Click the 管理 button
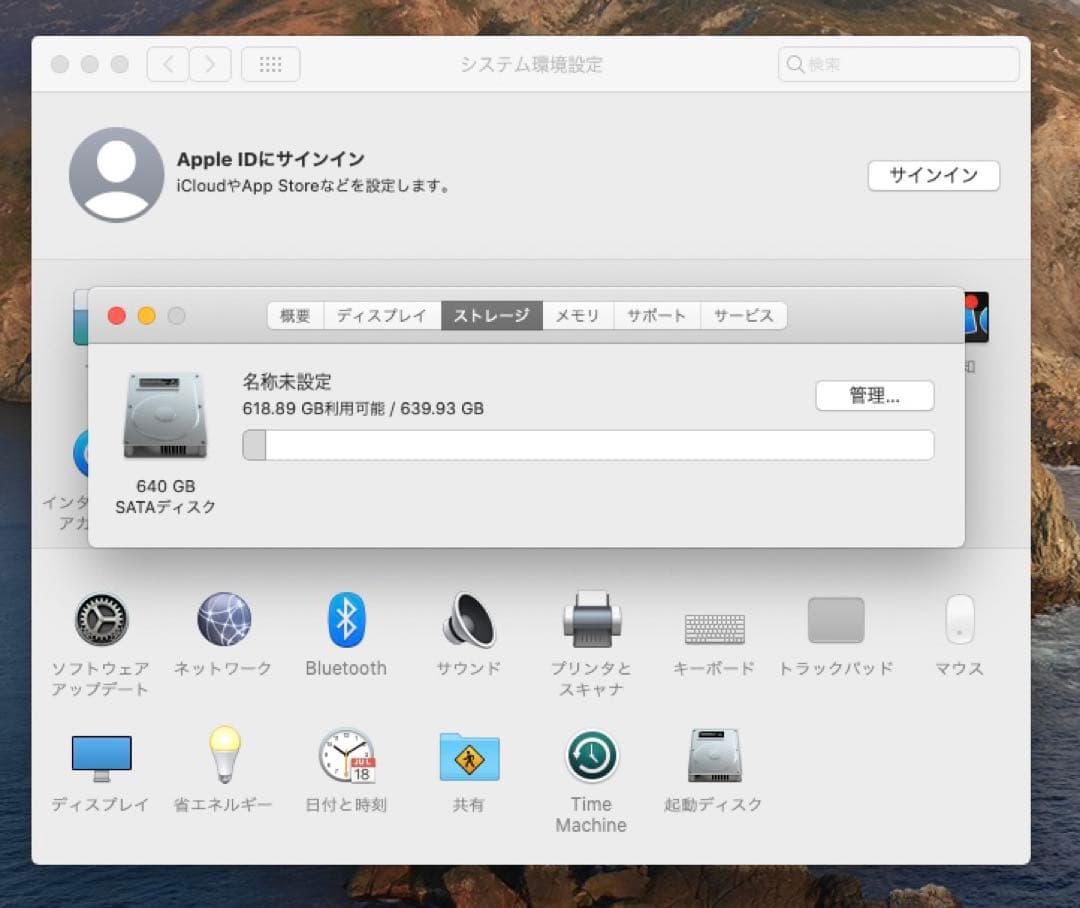Image resolution: width=1080 pixels, height=908 pixels. tap(874, 396)
